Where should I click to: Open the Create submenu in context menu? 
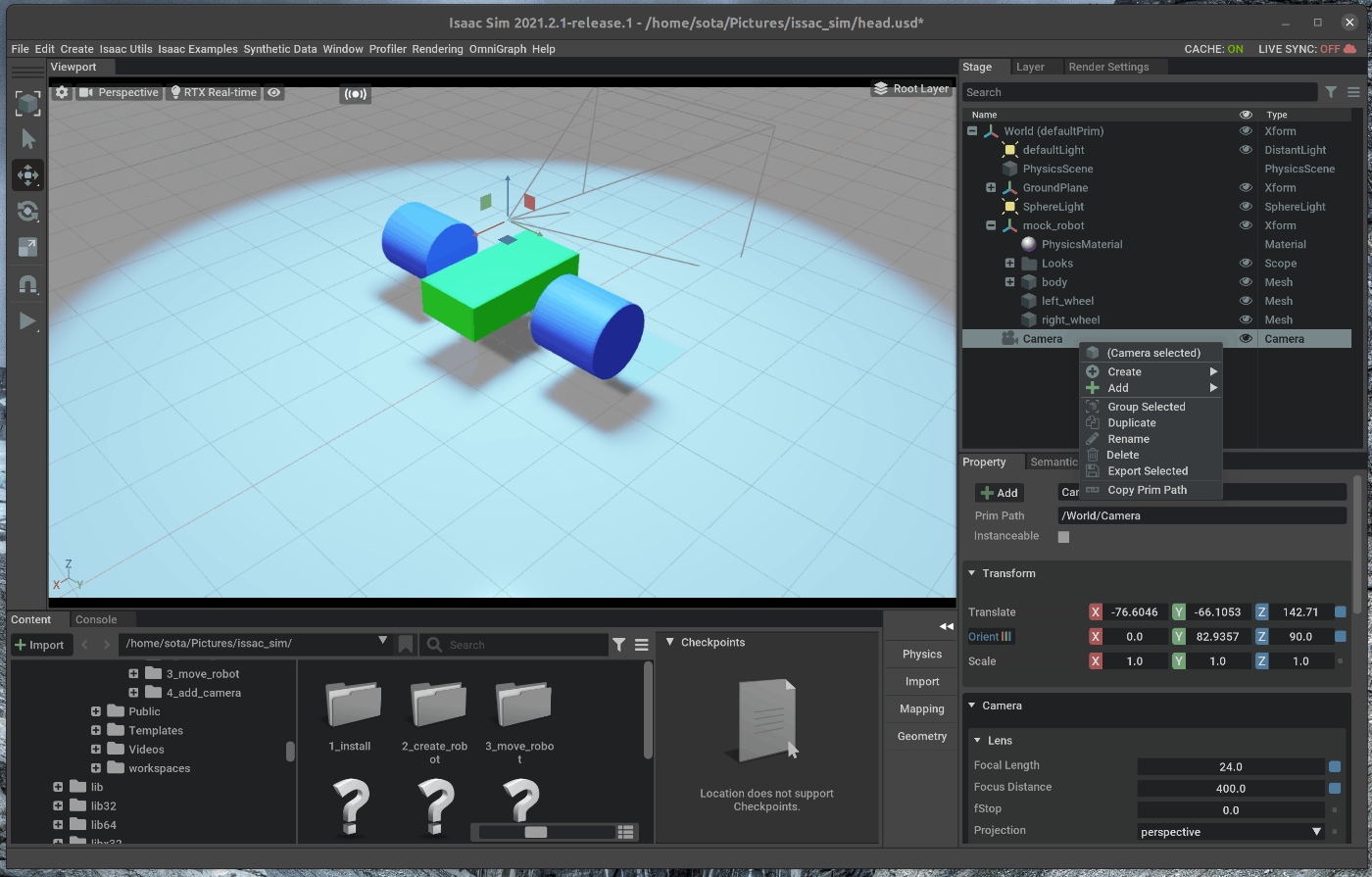point(1151,371)
